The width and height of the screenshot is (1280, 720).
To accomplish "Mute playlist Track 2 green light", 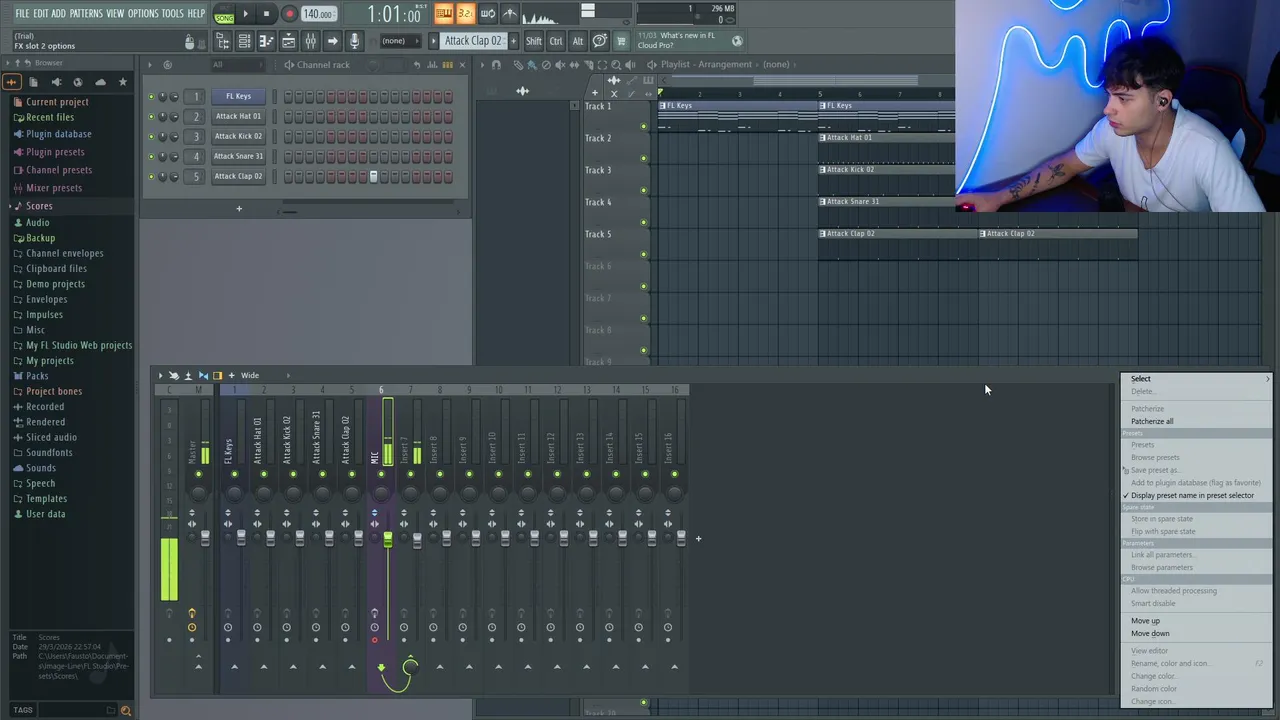I will click(644, 159).
